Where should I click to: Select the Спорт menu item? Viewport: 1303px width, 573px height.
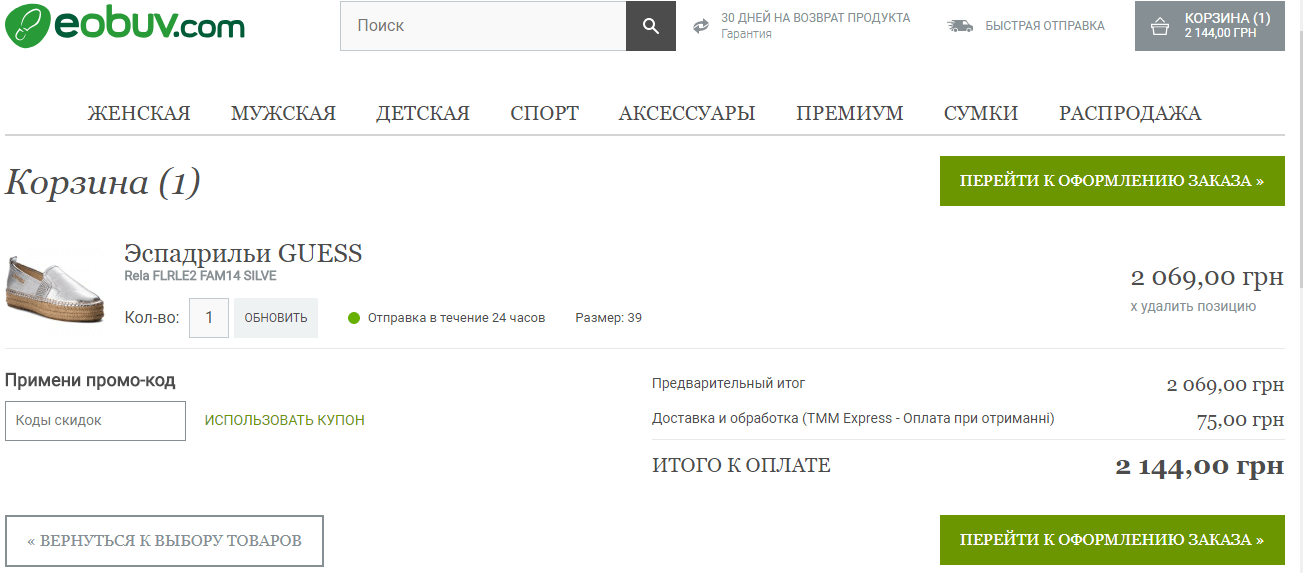point(544,113)
